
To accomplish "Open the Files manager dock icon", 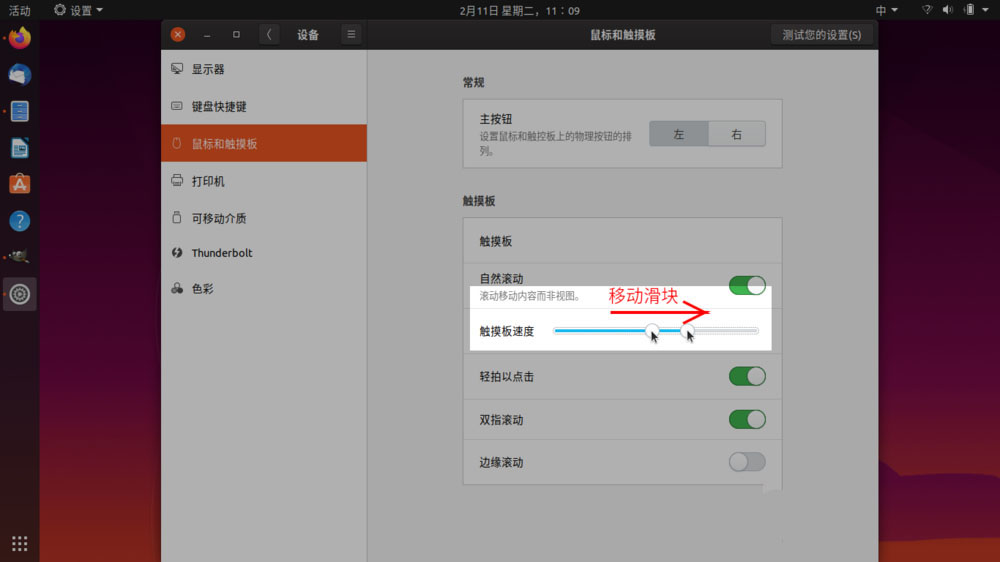I will (x=20, y=112).
